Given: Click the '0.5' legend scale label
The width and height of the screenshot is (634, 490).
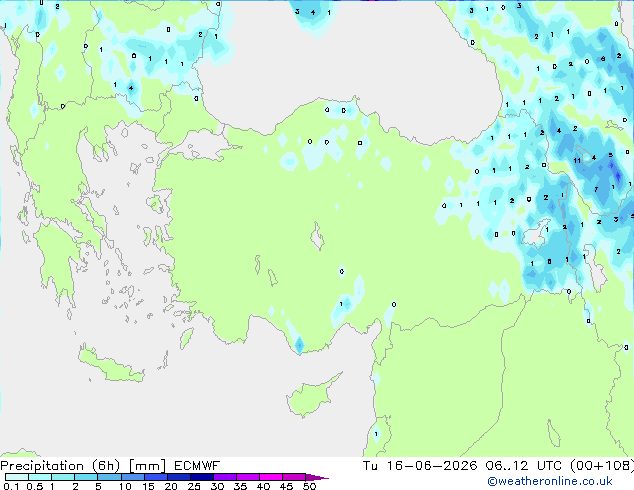Looking at the screenshot, I should 35,486.
